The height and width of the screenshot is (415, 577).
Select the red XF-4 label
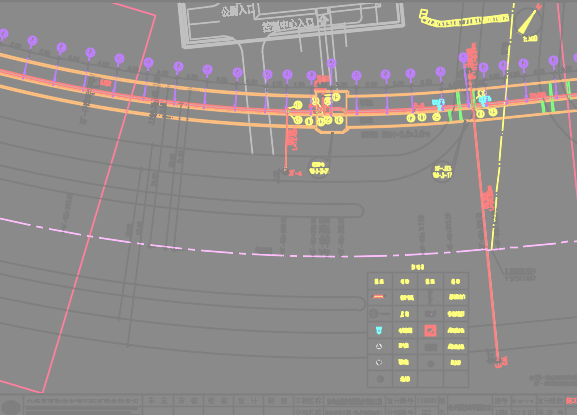295,173
